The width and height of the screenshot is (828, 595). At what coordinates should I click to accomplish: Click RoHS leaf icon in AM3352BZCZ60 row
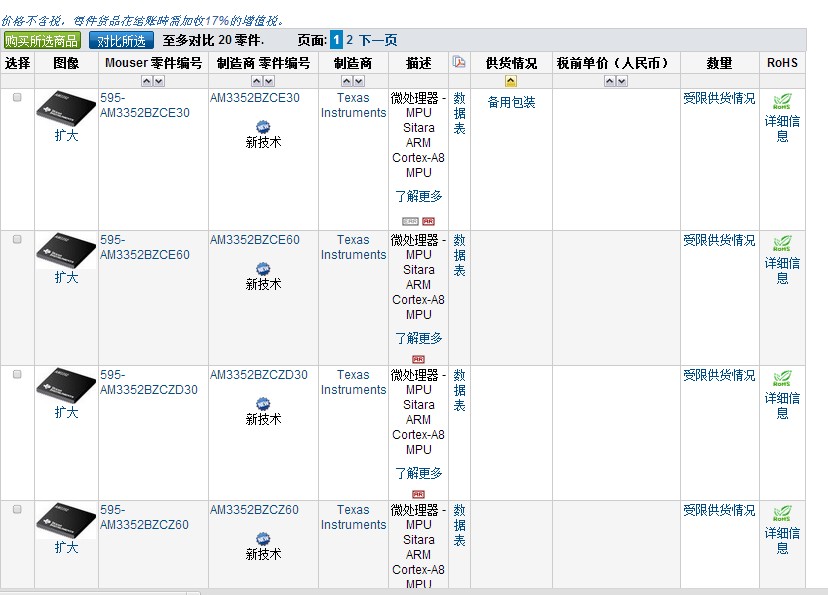click(x=782, y=514)
